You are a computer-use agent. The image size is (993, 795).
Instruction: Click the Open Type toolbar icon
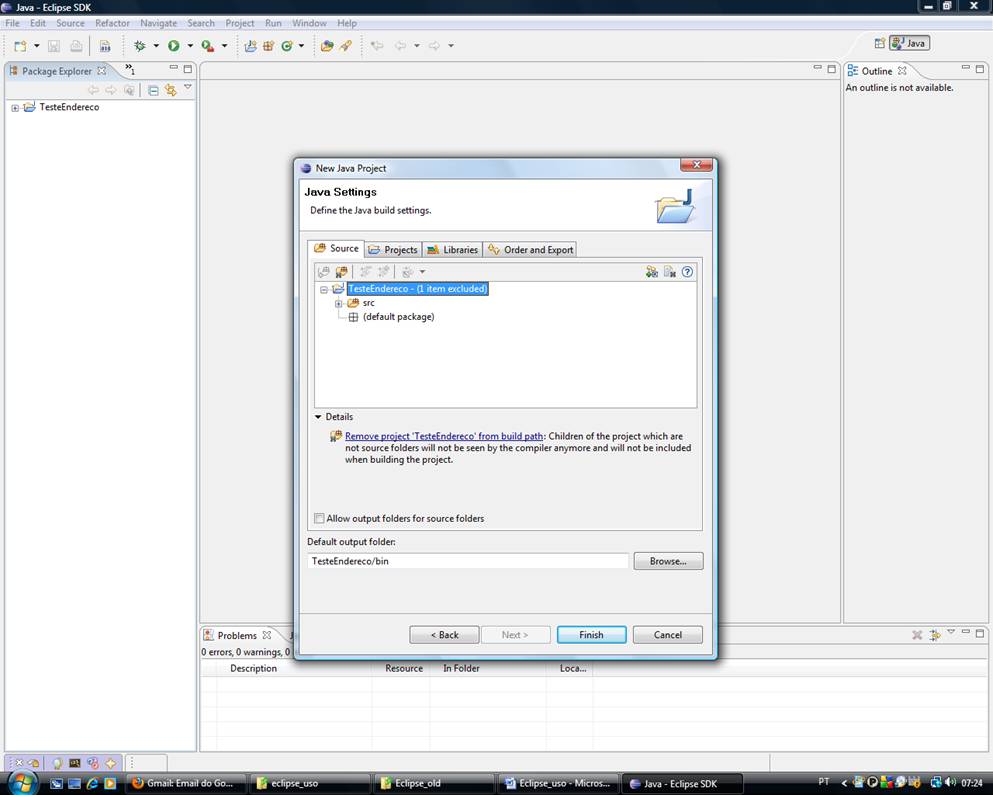click(x=327, y=46)
